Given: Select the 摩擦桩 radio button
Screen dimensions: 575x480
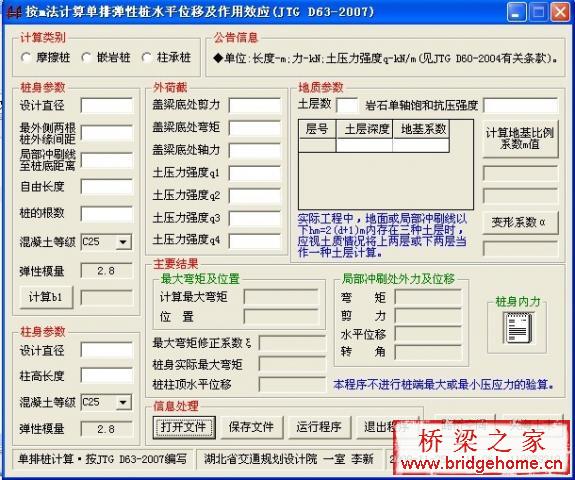Looking at the screenshot, I should click(x=26, y=58).
